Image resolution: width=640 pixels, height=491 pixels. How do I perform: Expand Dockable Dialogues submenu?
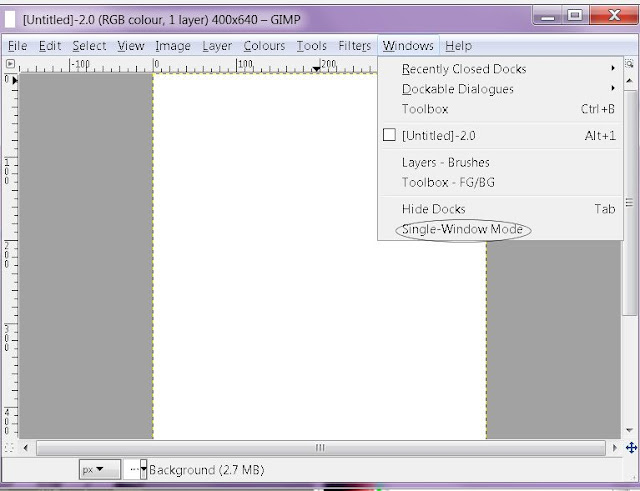click(x=501, y=89)
